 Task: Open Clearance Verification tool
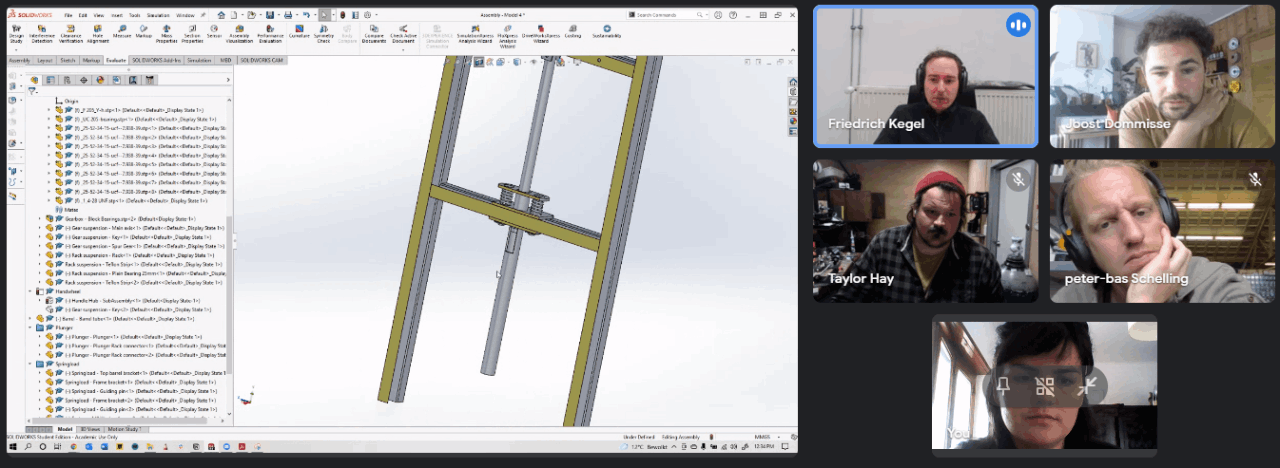click(71, 35)
